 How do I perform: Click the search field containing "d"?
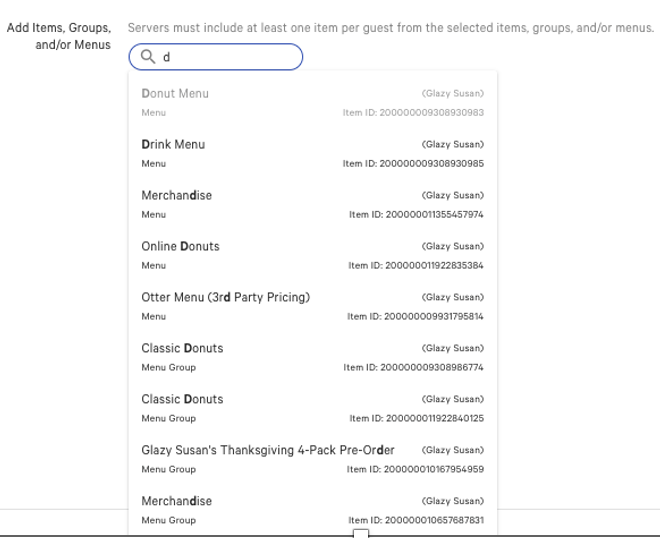(225, 57)
